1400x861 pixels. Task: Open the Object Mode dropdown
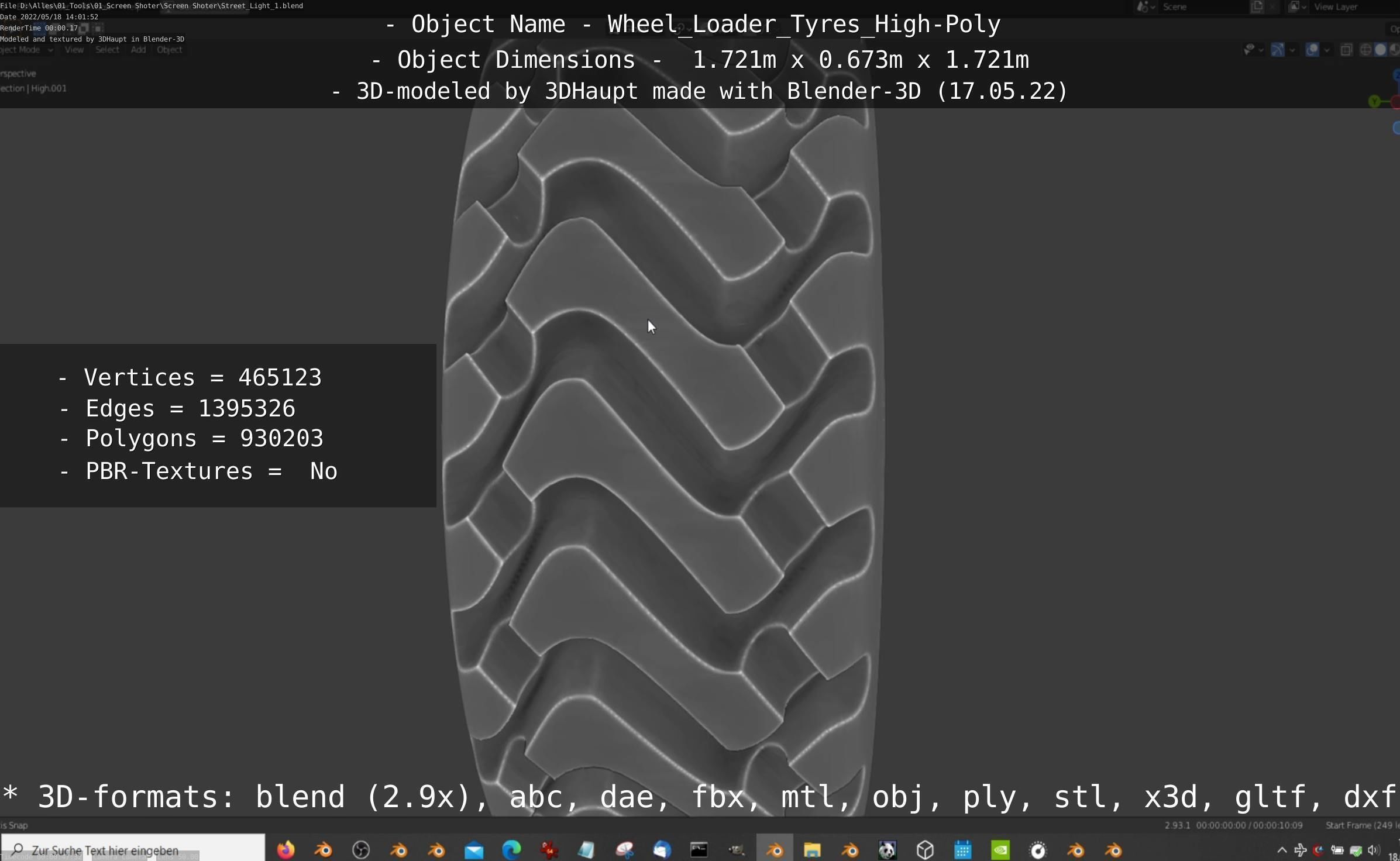click(27, 50)
